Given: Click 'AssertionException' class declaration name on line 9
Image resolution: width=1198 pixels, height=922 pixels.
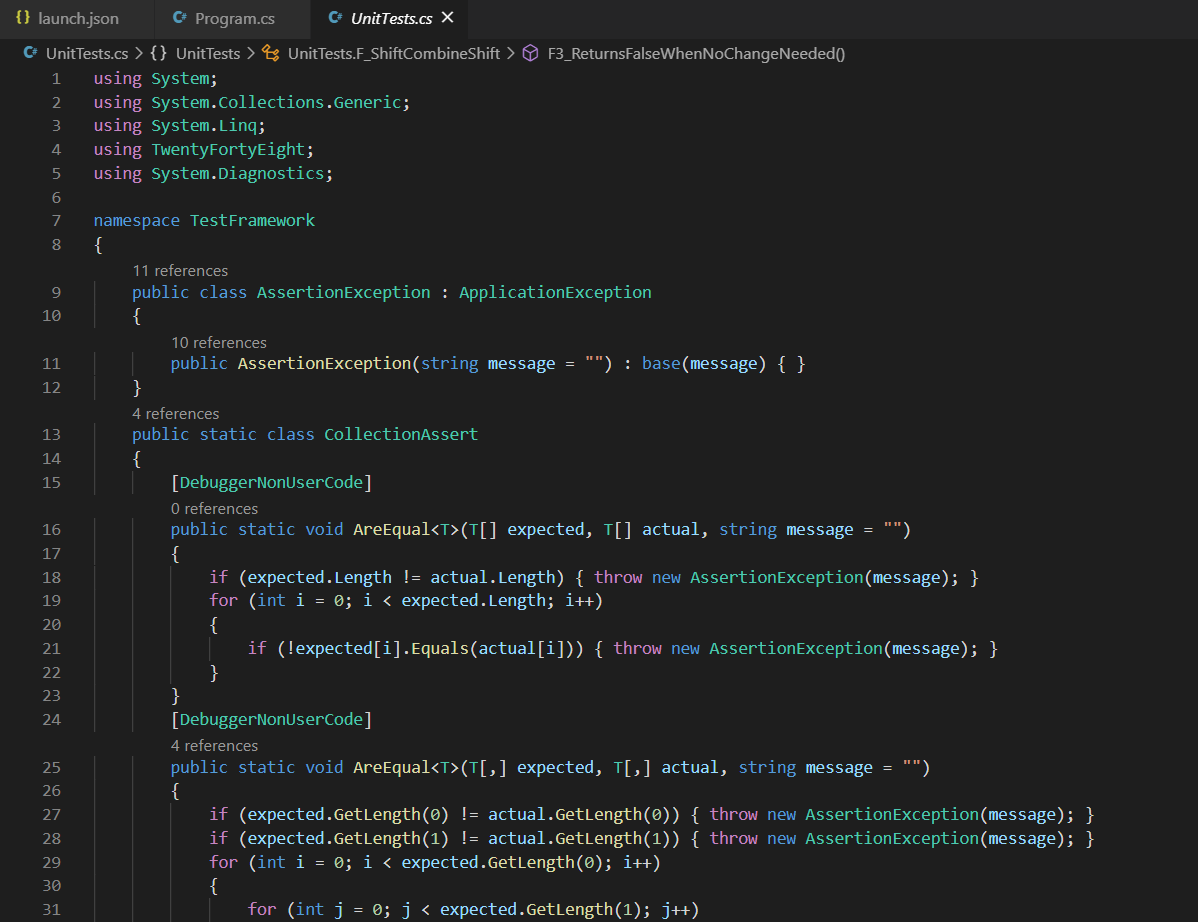Looking at the screenshot, I should click(x=344, y=293).
